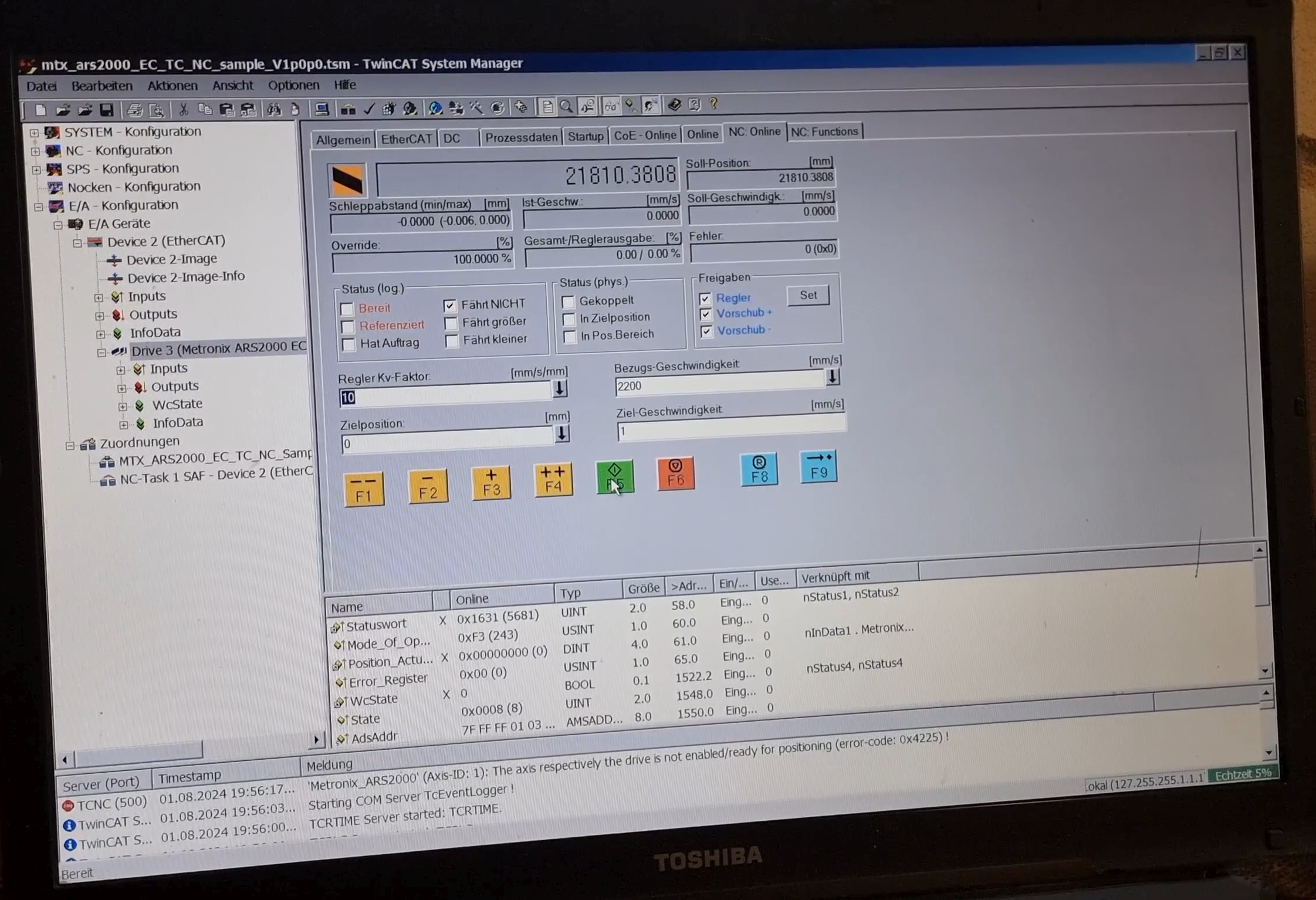Click the red F6 stop button
This screenshot has width=1316, height=900.
coord(675,473)
